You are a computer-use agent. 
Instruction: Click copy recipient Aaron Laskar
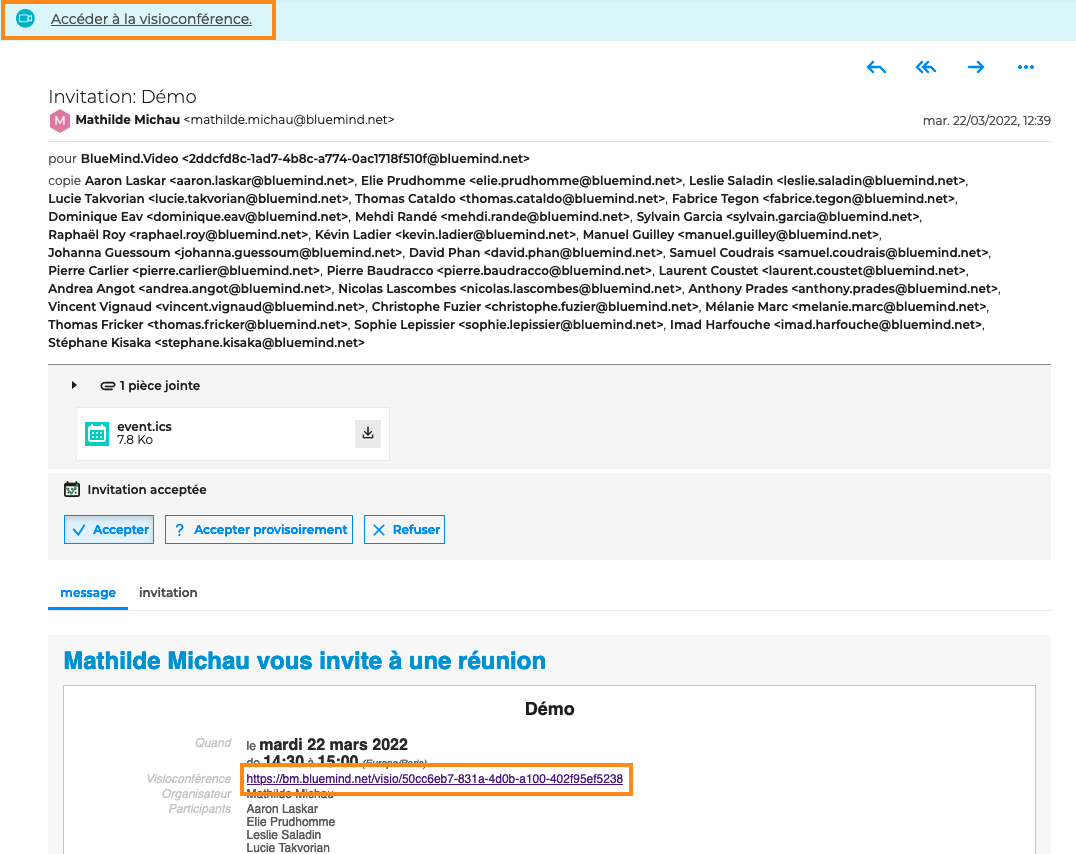pos(220,181)
